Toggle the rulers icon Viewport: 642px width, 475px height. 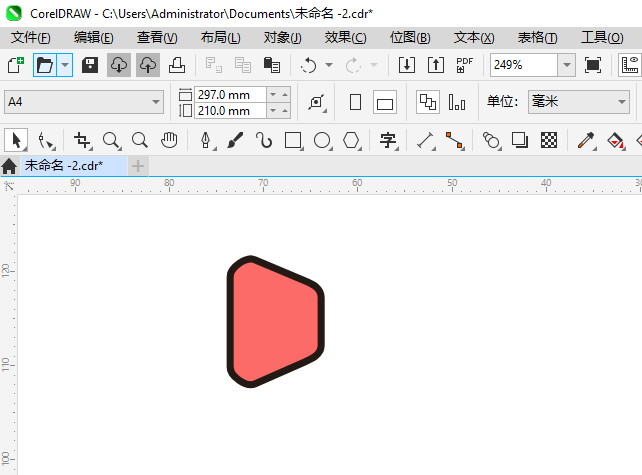[630, 65]
